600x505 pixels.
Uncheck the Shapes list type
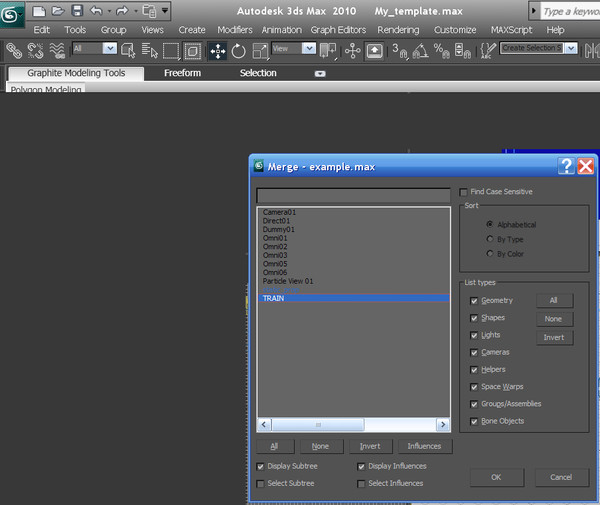tap(474, 318)
